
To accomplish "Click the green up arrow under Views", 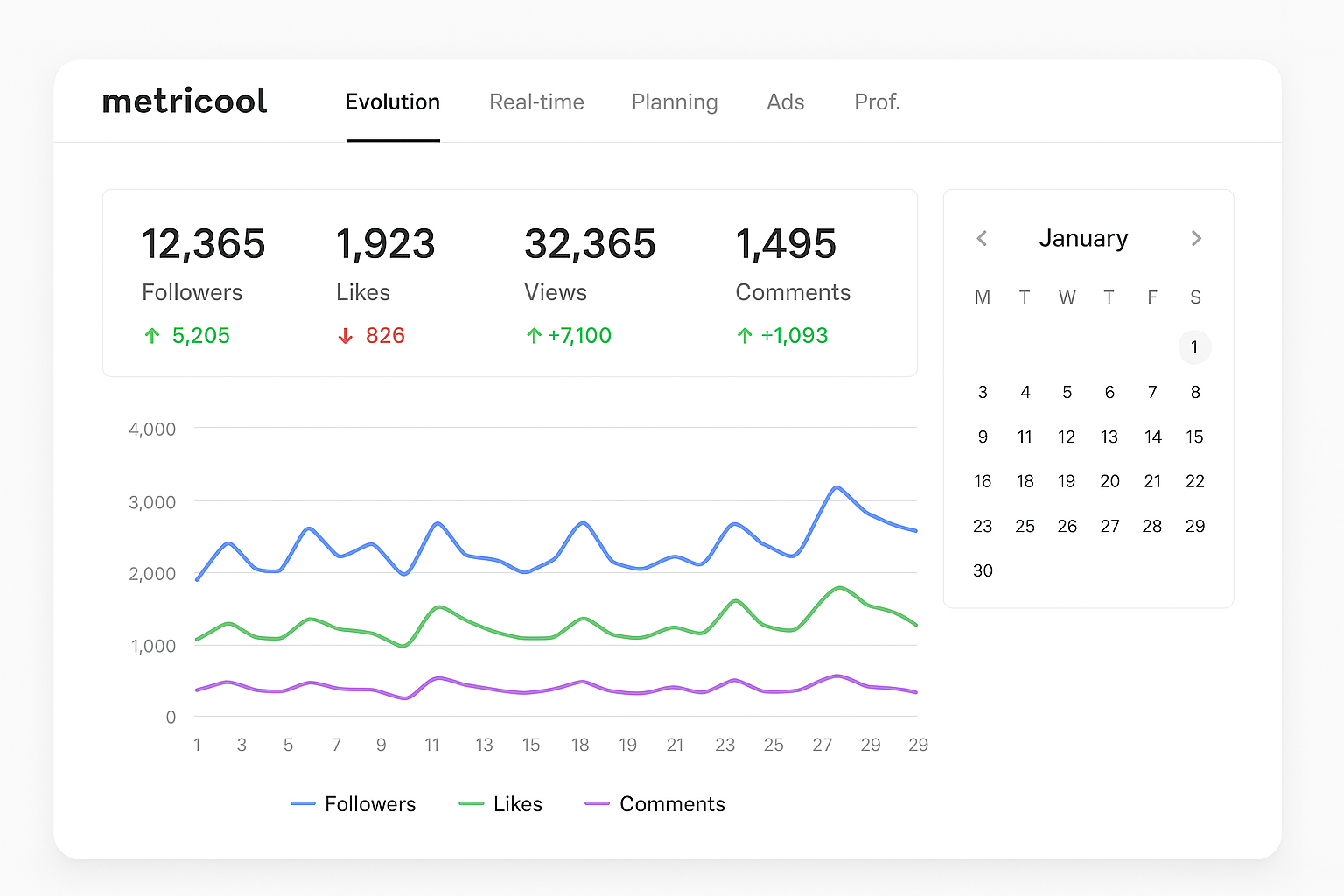I will tap(534, 336).
